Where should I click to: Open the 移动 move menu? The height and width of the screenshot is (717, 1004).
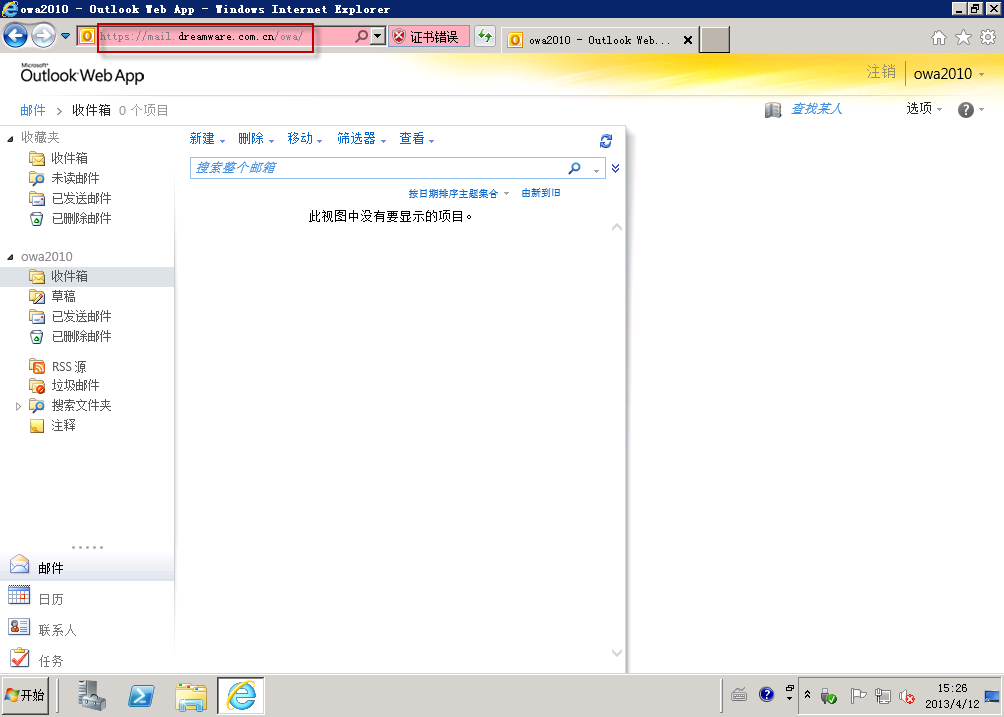(305, 138)
